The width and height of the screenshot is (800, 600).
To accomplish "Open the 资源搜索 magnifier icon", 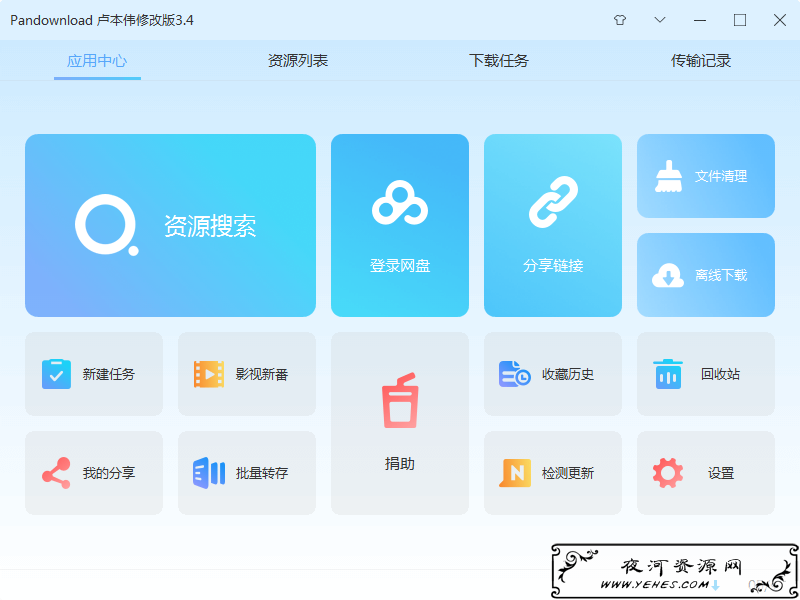I will [106, 224].
